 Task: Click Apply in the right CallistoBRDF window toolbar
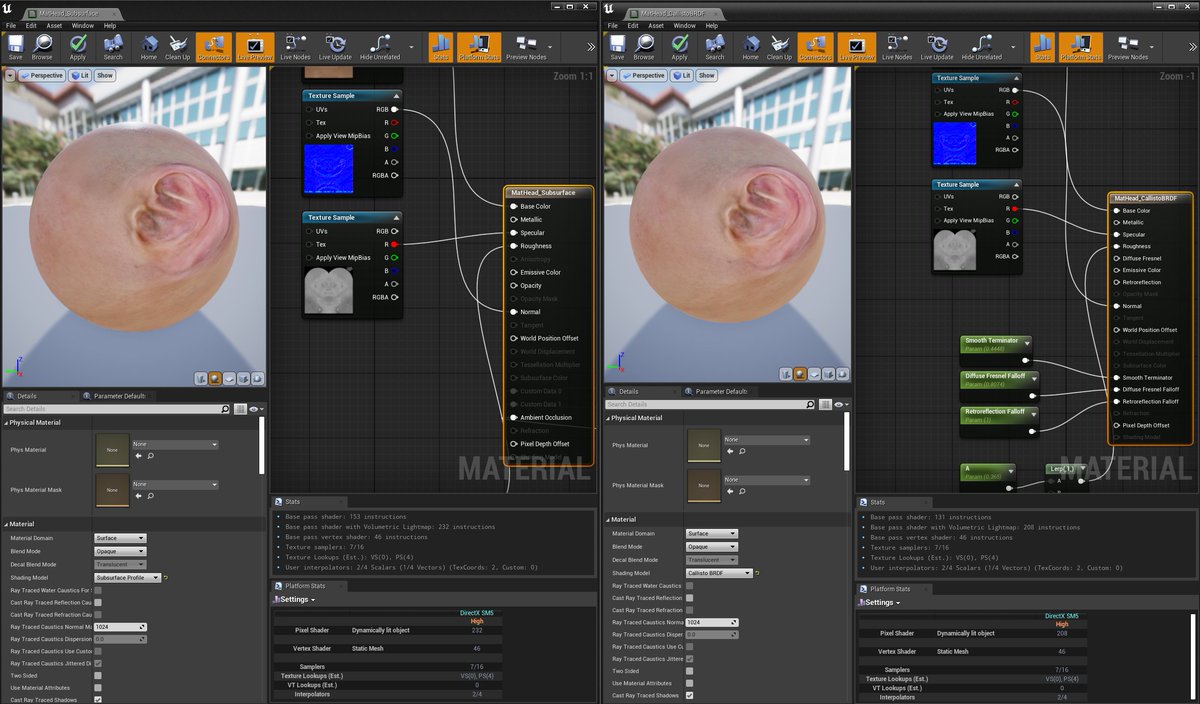click(680, 47)
